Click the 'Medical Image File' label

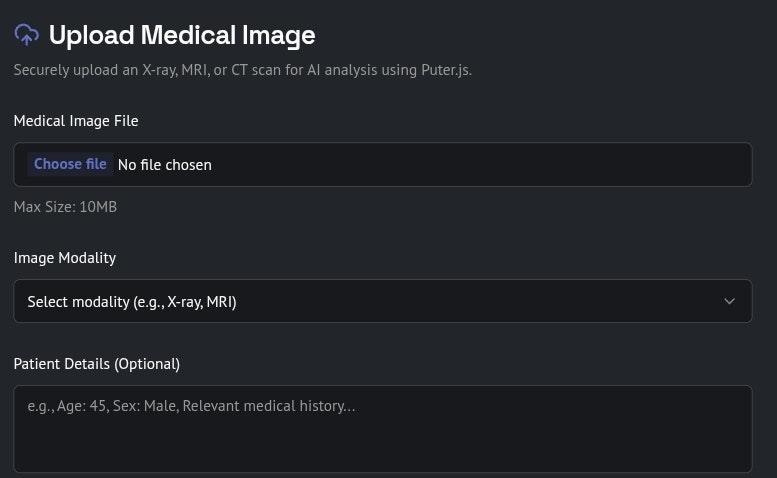tap(76, 121)
